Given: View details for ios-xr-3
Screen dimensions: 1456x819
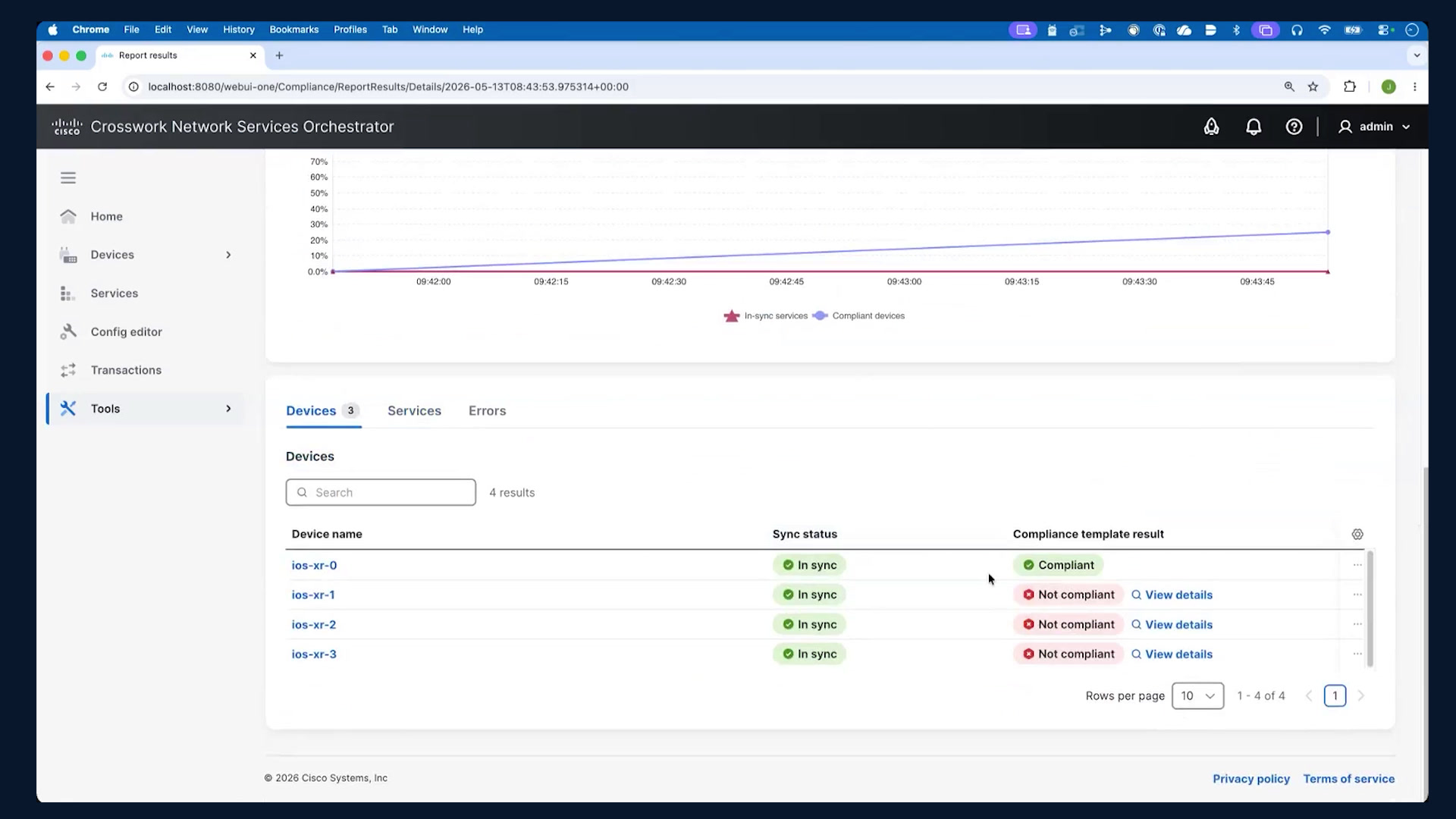Looking at the screenshot, I should (x=1172, y=654).
